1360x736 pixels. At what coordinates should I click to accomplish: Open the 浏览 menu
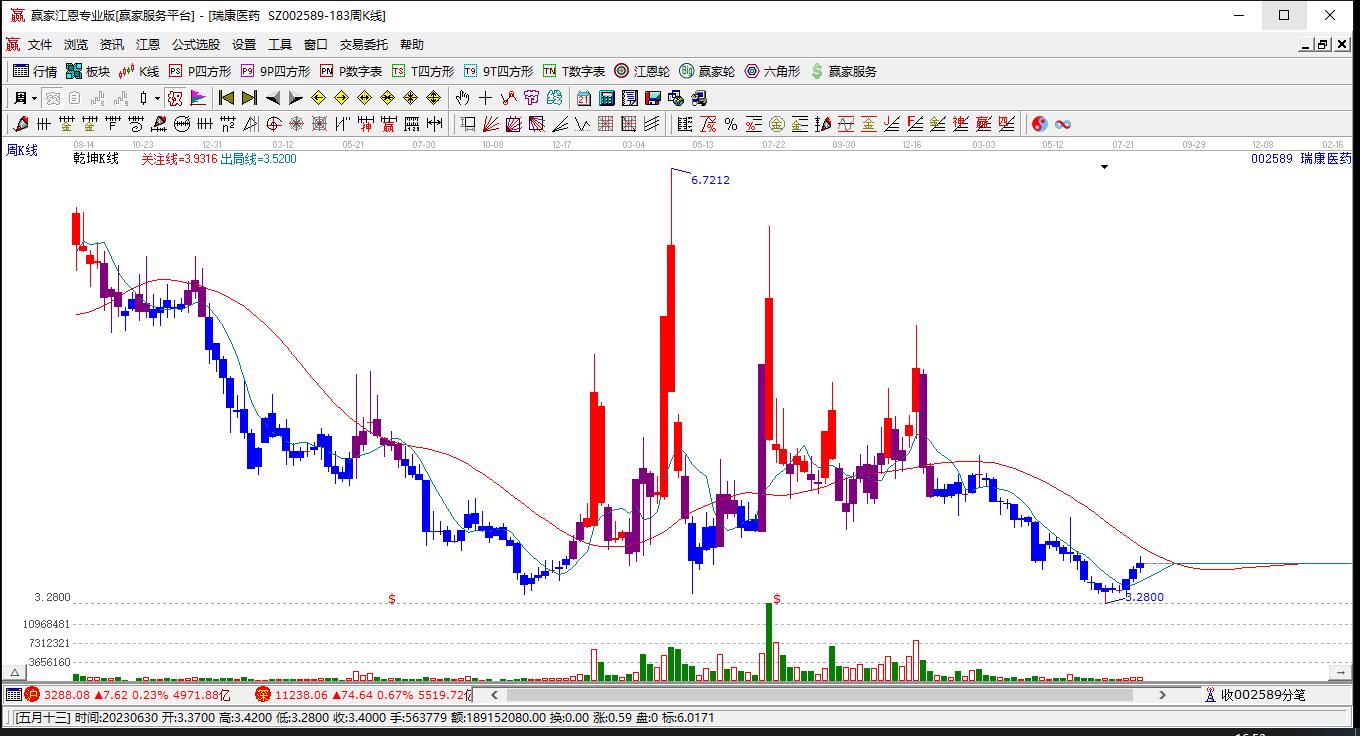pos(76,45)
